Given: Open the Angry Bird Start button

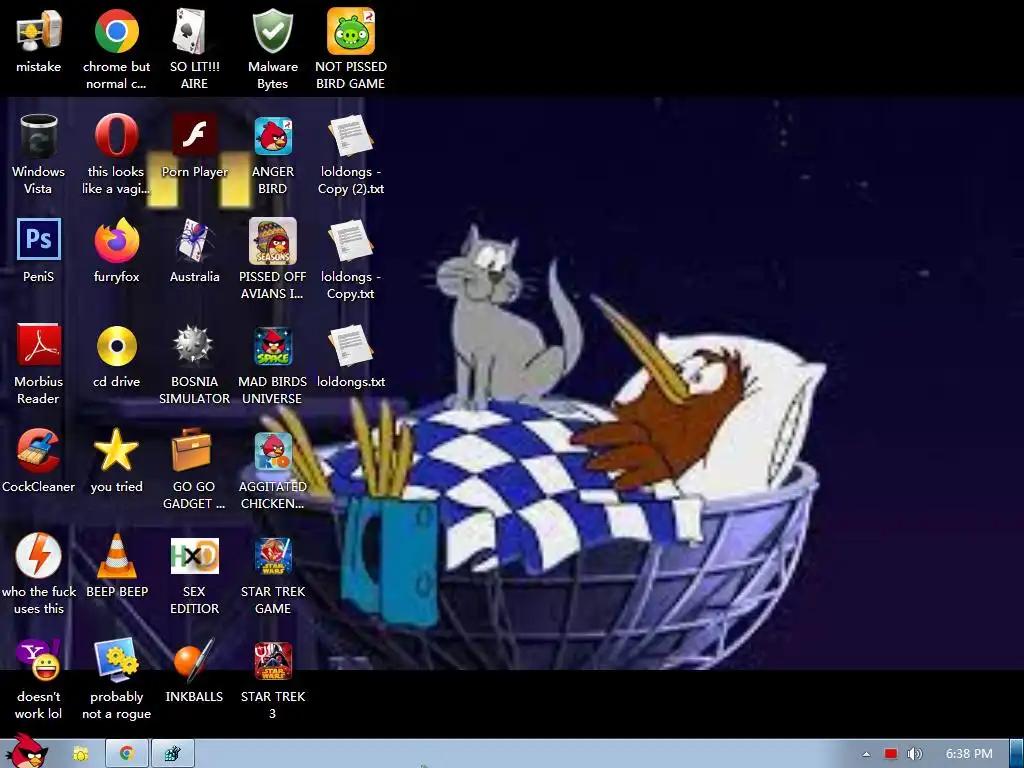Looking at the screenshot, I should (x=26, y=751).
